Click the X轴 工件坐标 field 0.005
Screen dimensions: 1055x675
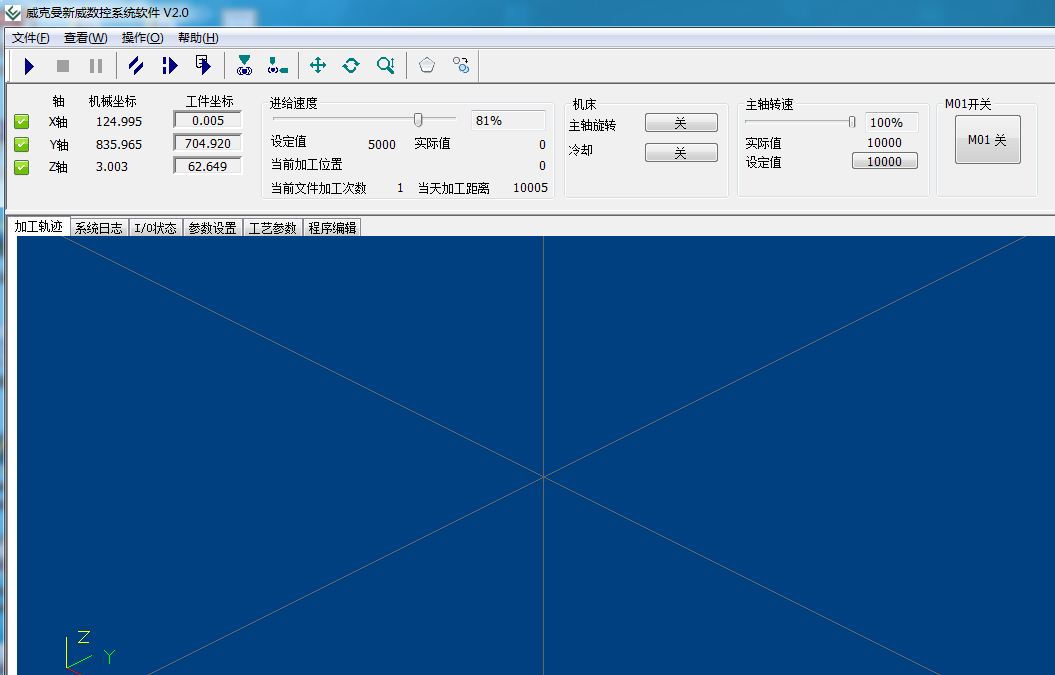pos(208,120)
